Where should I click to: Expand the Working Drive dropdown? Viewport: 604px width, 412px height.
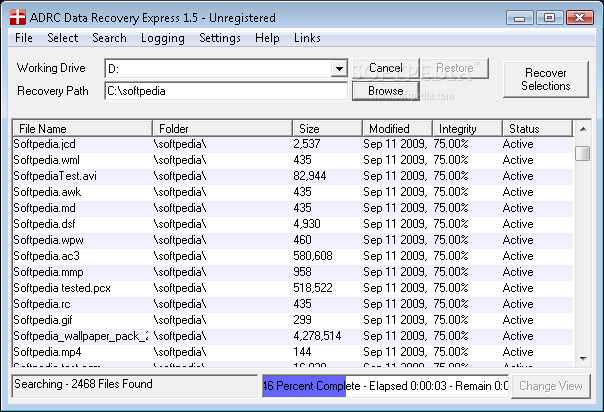point(339,69)
